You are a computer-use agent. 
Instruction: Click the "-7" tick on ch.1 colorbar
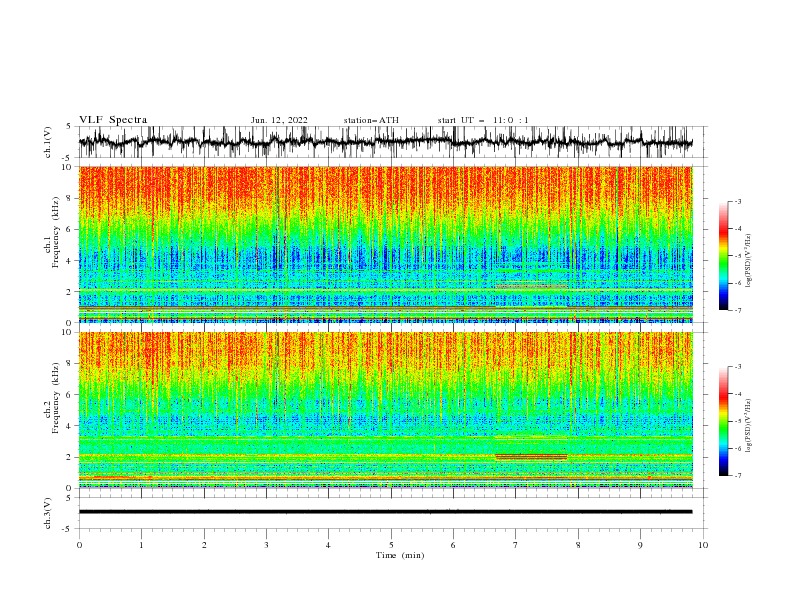(737, 310)
